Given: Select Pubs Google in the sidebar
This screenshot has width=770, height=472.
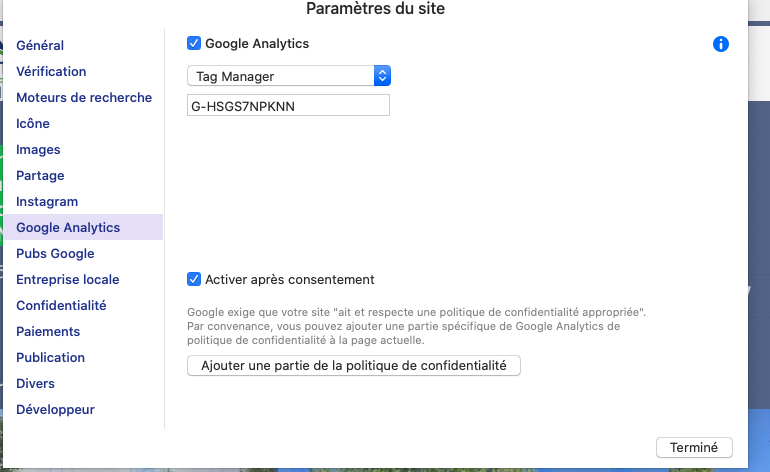Looking at the screenshot, I should [55, 254].
